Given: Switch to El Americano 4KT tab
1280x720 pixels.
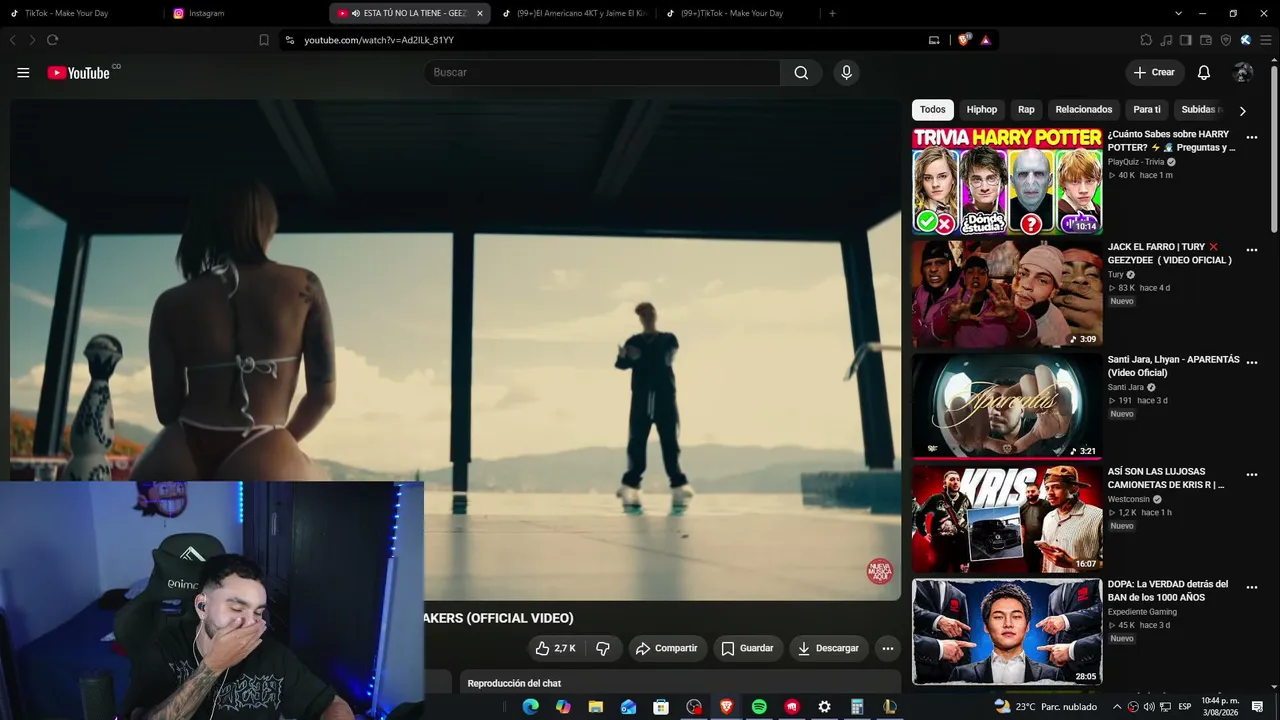Looking at the screenshot, I should (x=574, y=13).
